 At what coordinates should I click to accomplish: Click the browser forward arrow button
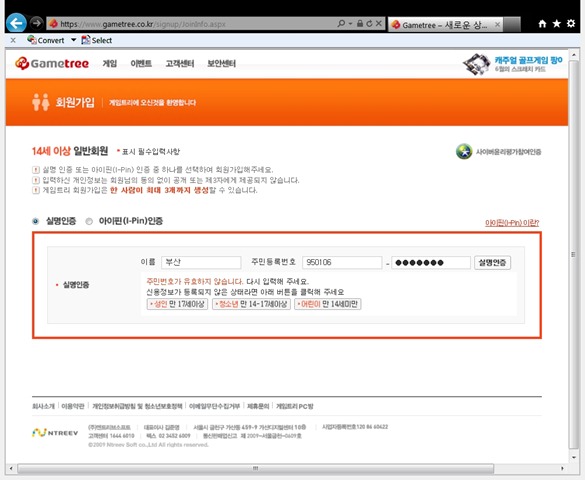click(36, 23)
